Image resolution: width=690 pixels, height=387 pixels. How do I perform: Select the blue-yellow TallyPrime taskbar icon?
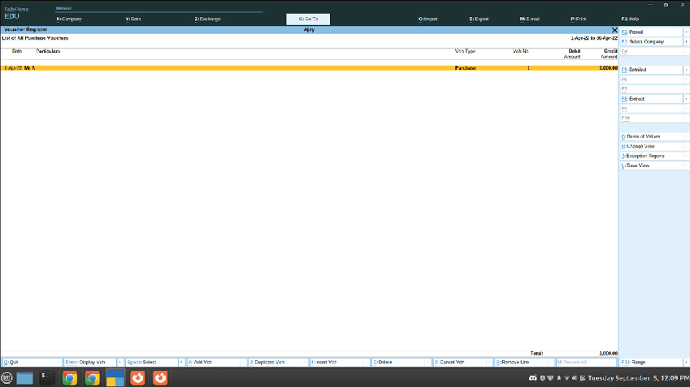point(115,378)
